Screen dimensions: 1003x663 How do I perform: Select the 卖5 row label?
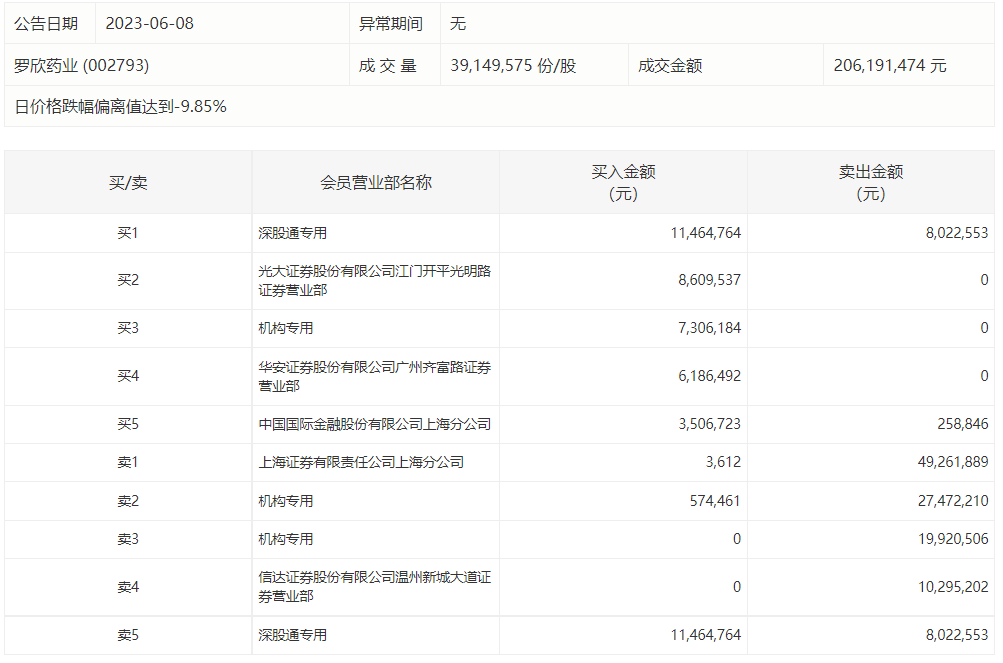click(x=128, y=635)
